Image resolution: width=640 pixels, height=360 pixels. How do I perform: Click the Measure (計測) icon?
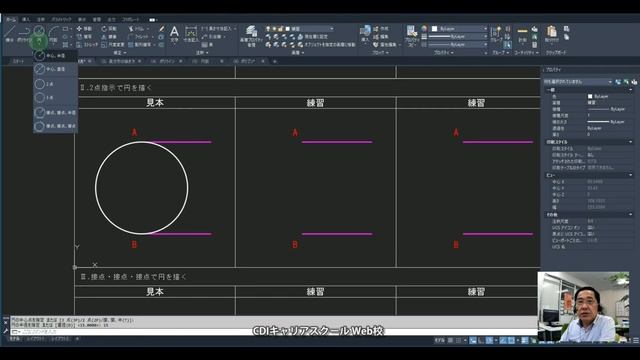click(522, 34)
